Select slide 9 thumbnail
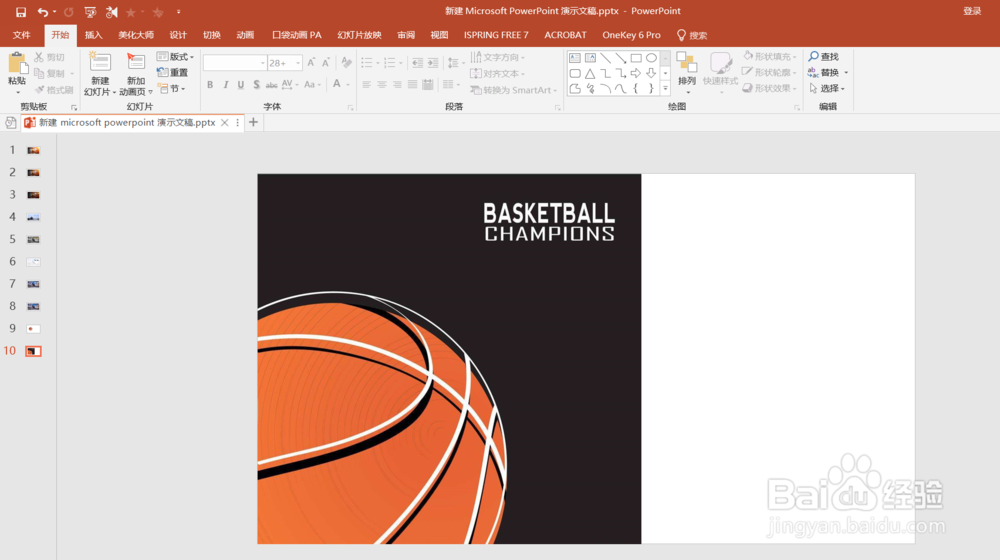Viewport: 1000px width, 560px height. click(x=33, y=329)
